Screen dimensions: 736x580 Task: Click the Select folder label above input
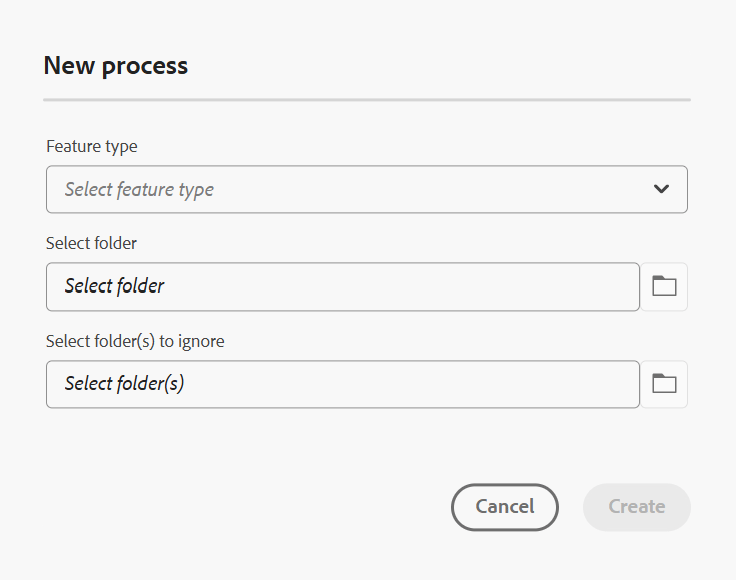(x=91, y=243)
